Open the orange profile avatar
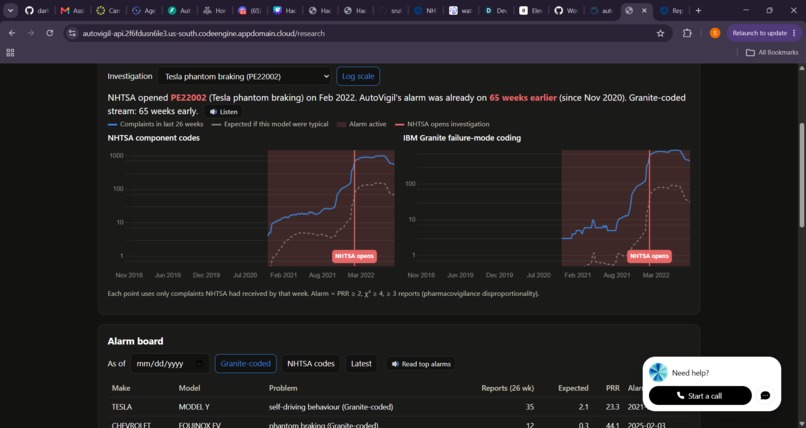This screenshot has width=806, height=428. (x=715, y=33)
